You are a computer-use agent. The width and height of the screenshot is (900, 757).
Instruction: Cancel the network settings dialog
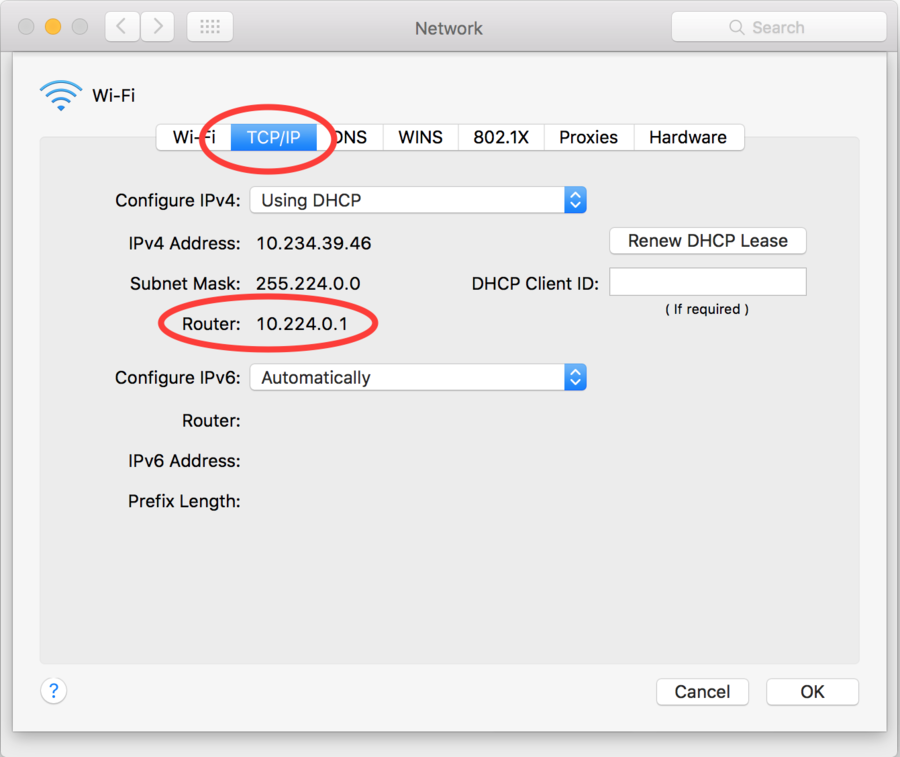click(702, 691)
